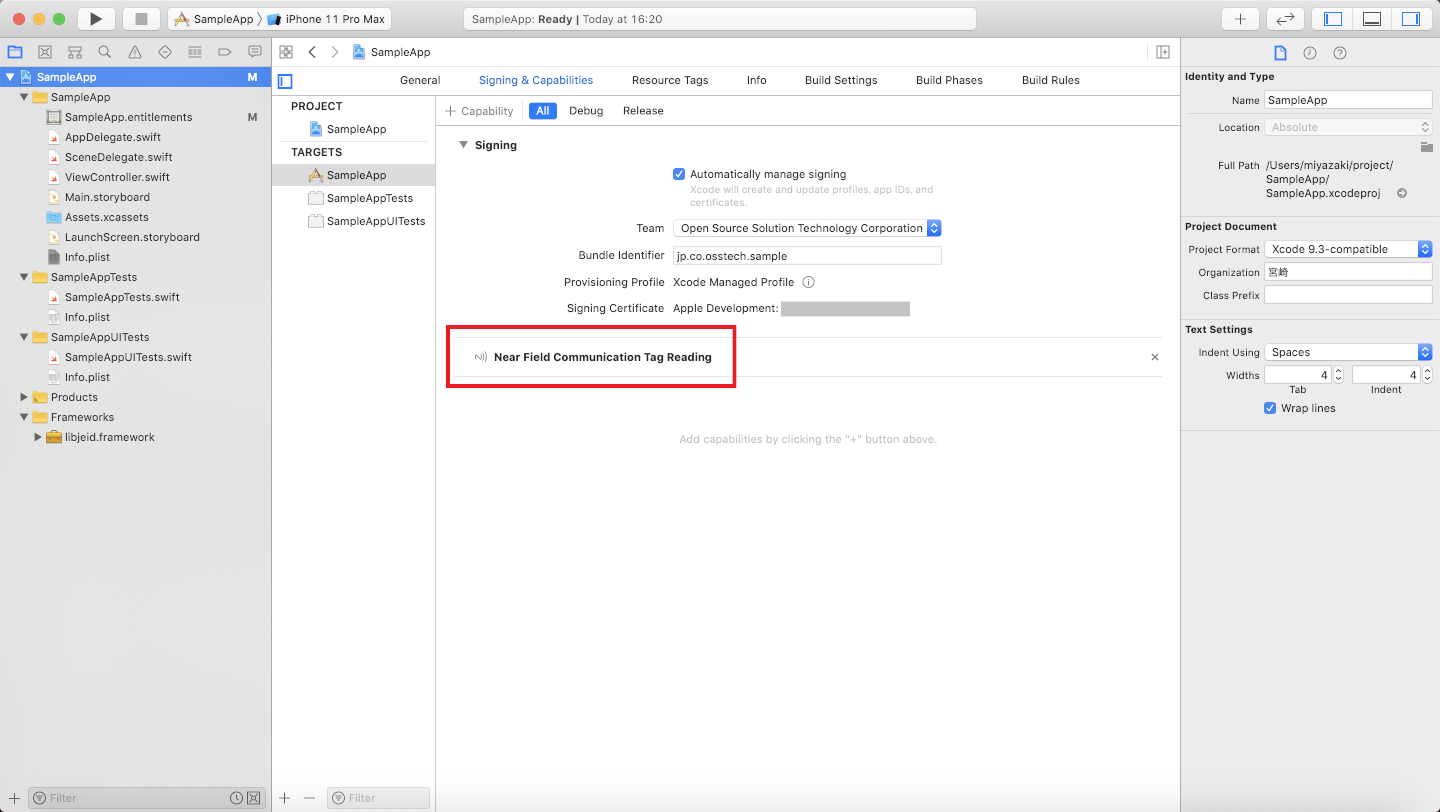
Task: Open the Issue navigator warning icon
Action: (134, 52)
